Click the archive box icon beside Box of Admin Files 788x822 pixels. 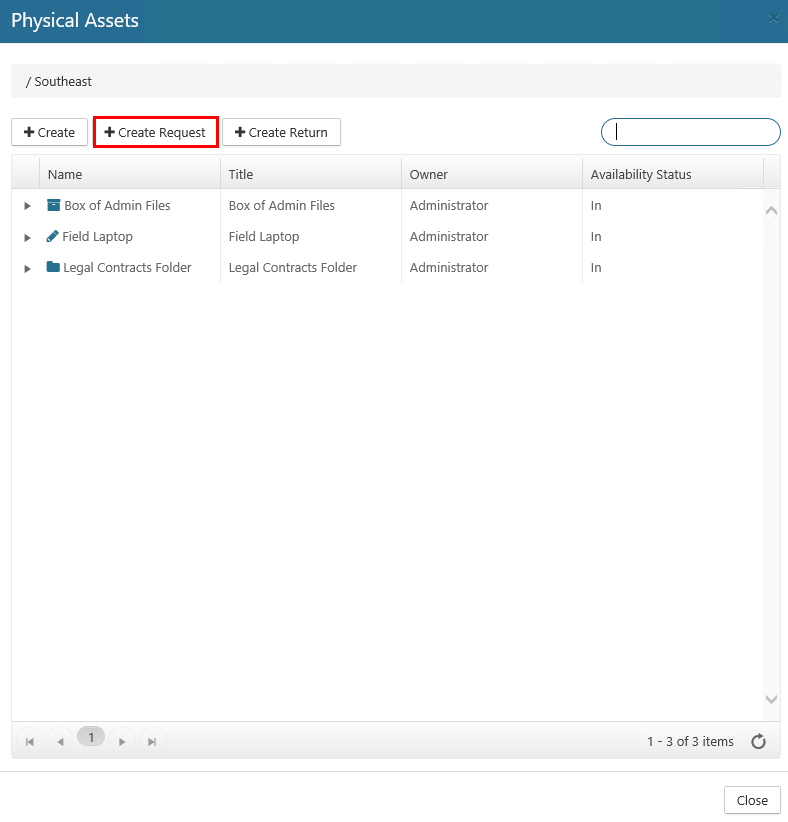(54, 206)
